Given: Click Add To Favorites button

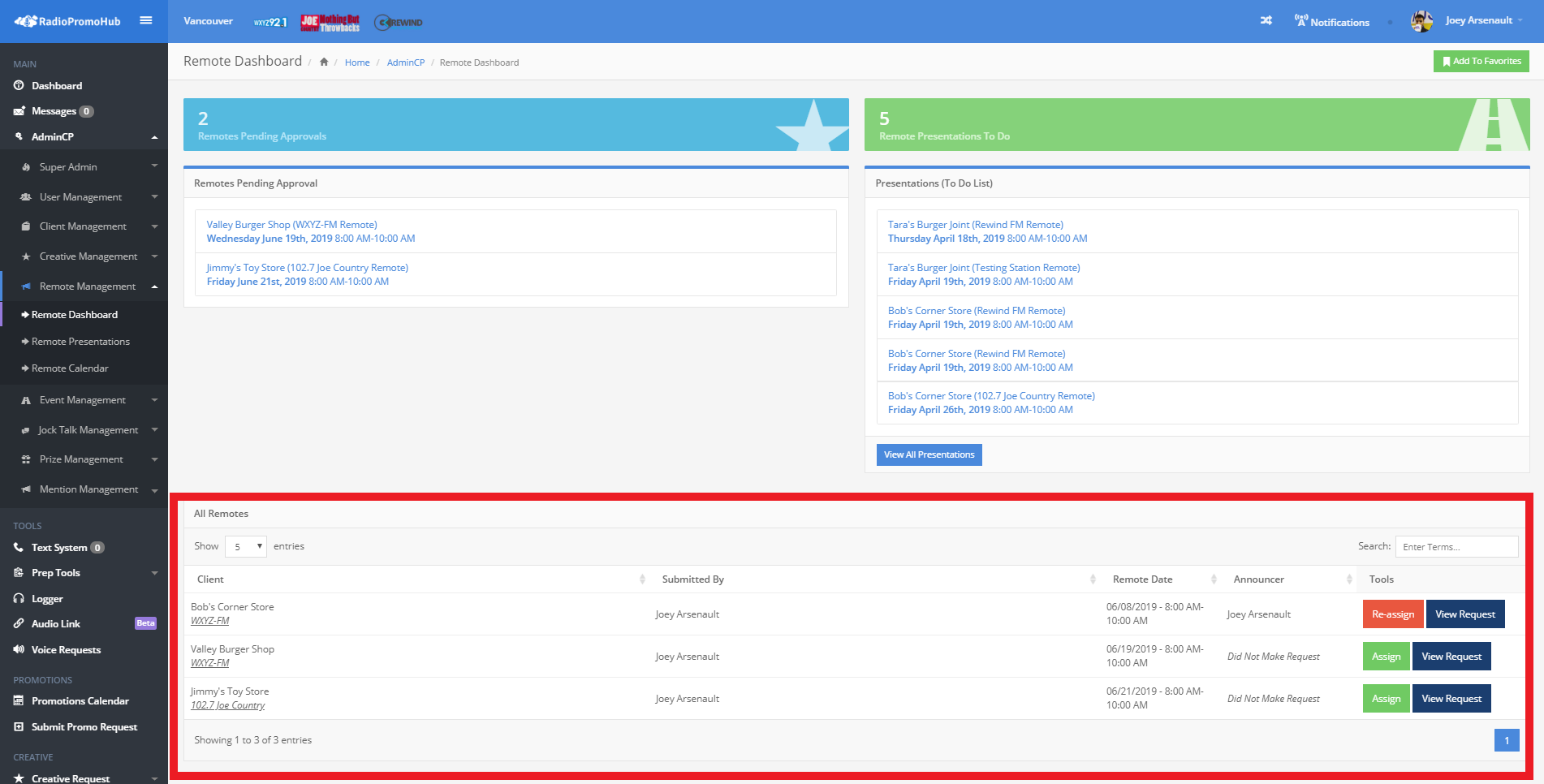Looking at the screenshot, I should point(1481,62).
